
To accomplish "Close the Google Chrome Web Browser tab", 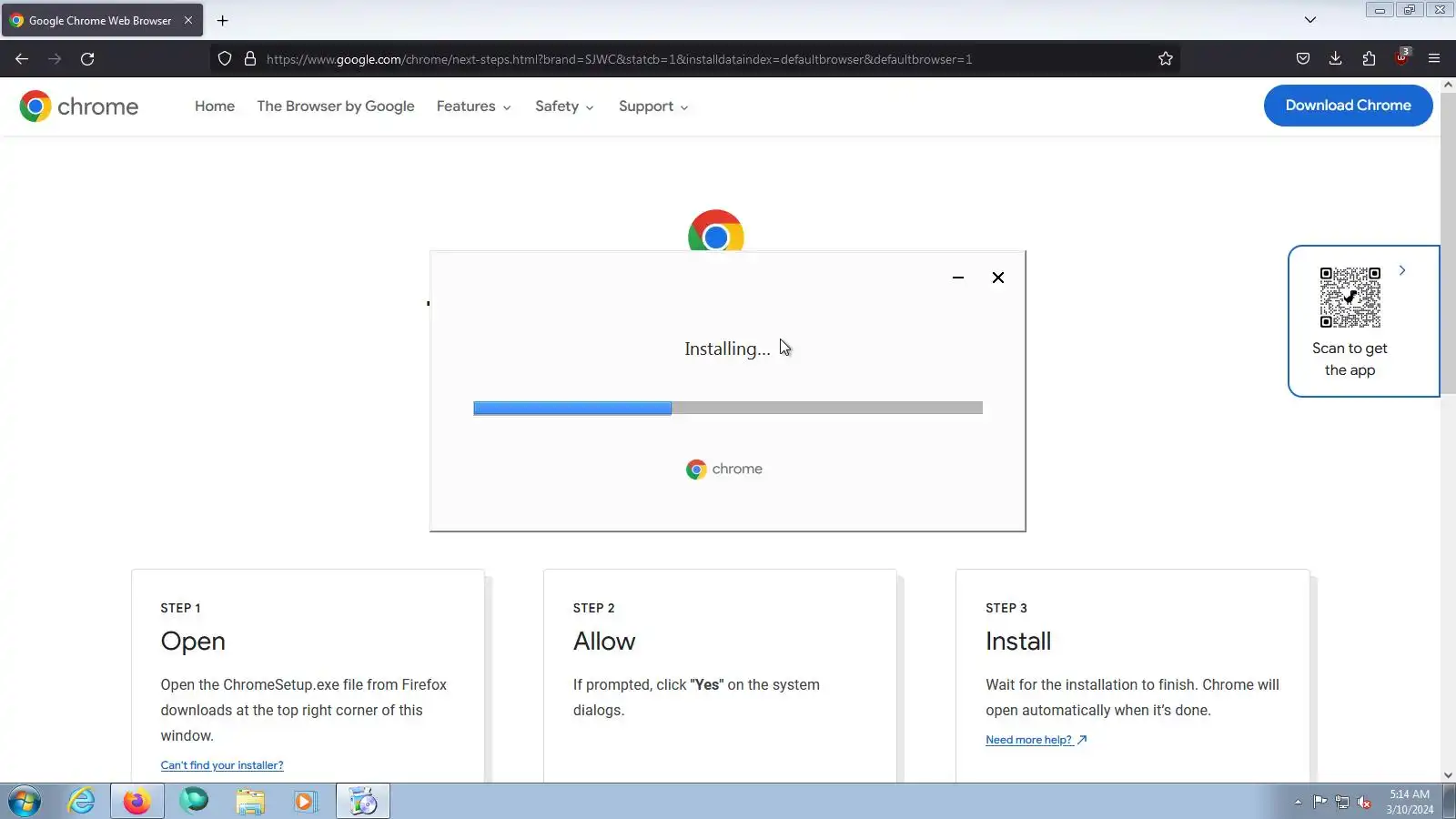I will tap(188, 20).
